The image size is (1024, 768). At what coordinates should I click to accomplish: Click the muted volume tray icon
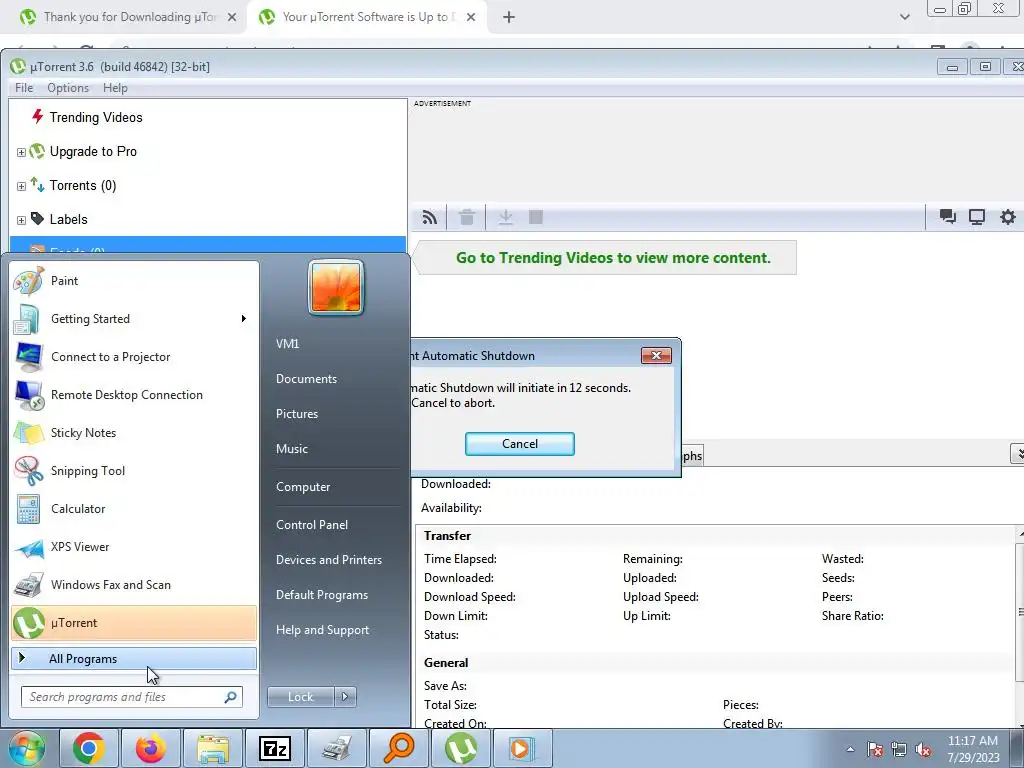923,749
